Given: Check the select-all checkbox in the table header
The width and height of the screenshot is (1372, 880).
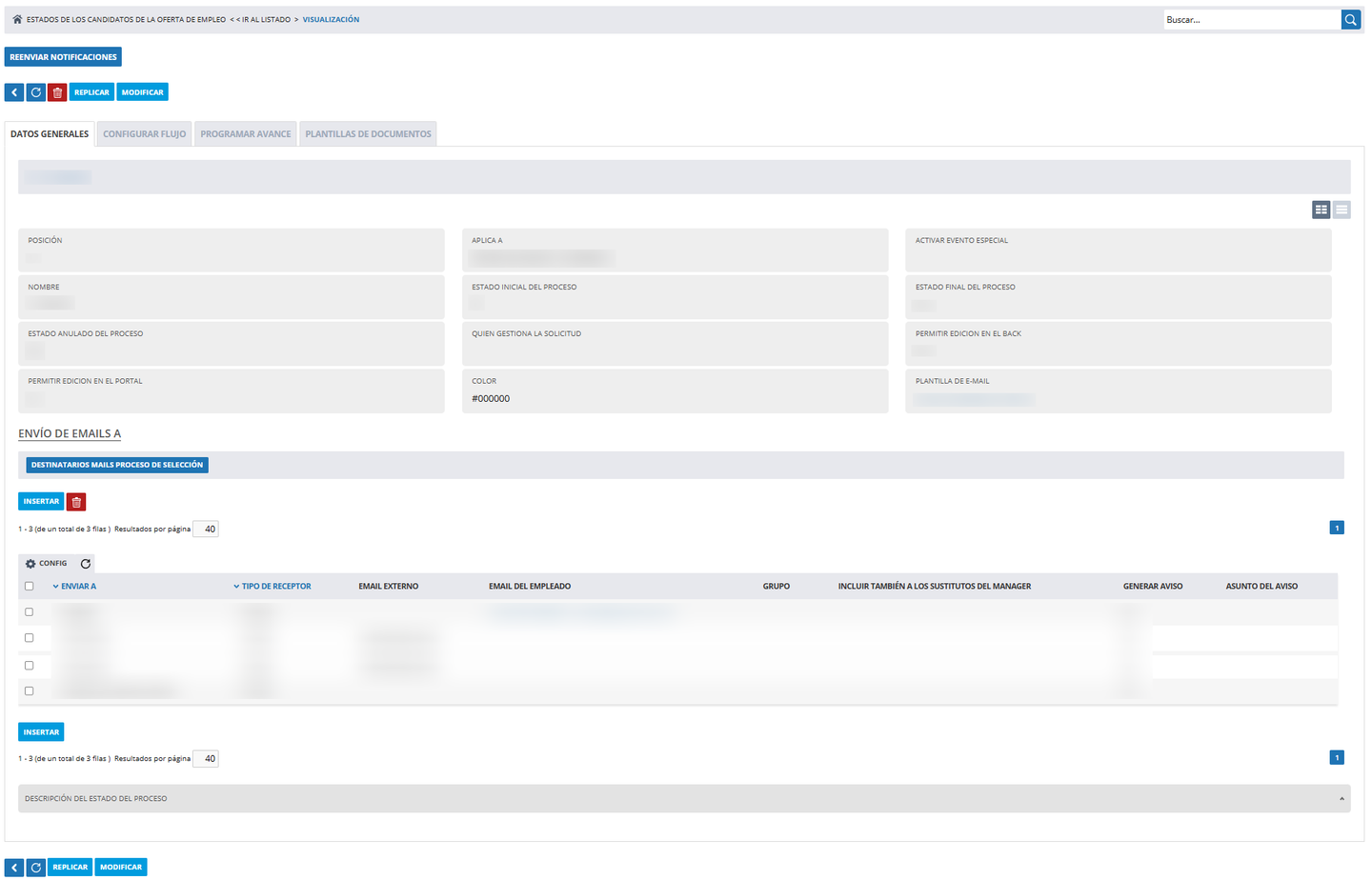Looking at the screenshot, I should click(x=29, y=587).
